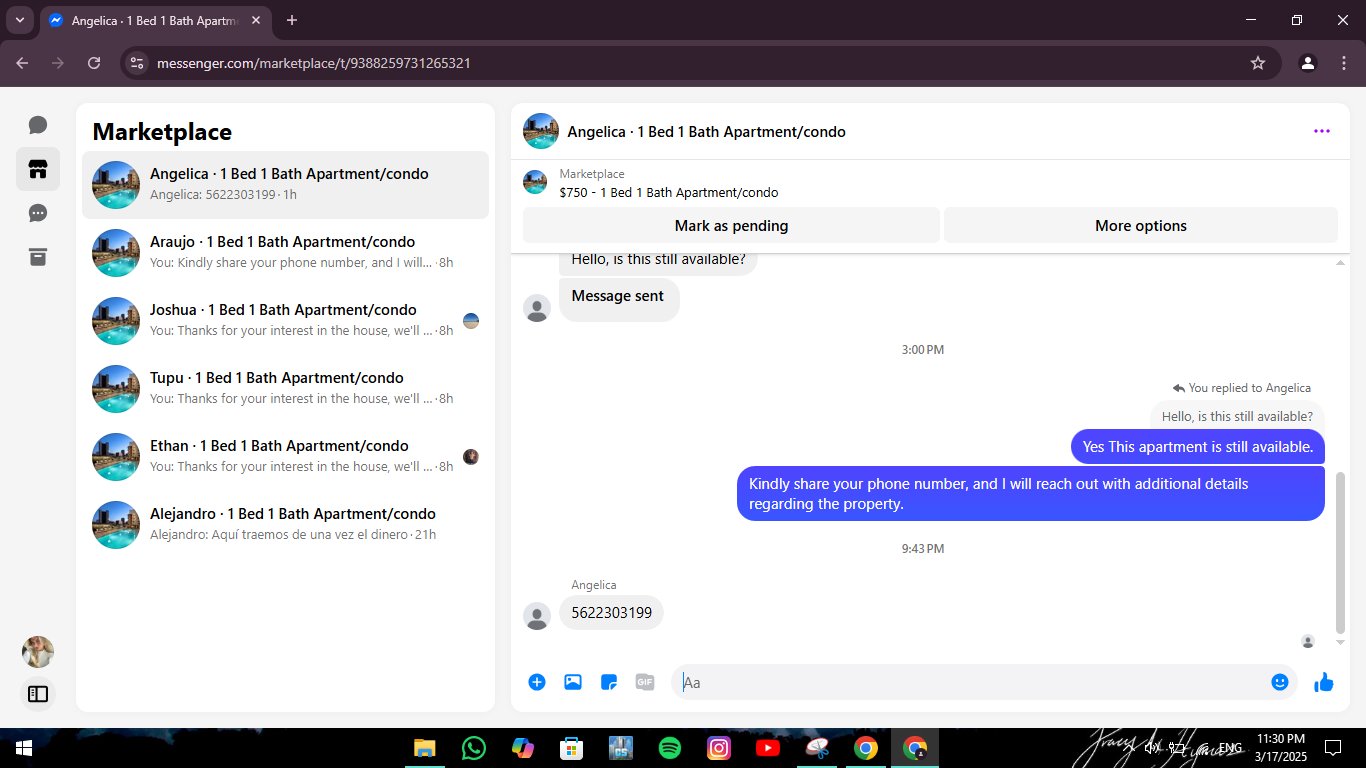Open the GIF picker icon
The image size is (1366, 768).
point(645,682)
